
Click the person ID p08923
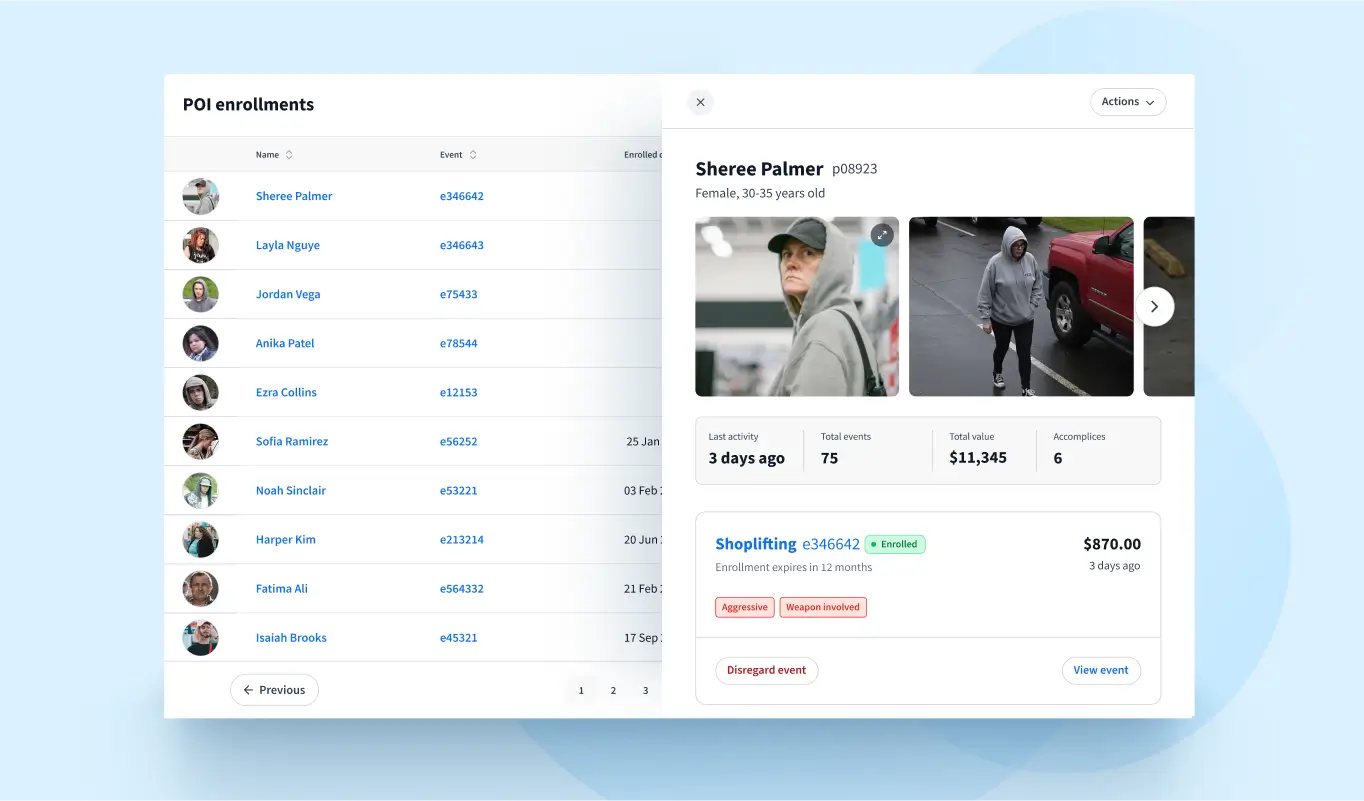(x=855, y=169)
